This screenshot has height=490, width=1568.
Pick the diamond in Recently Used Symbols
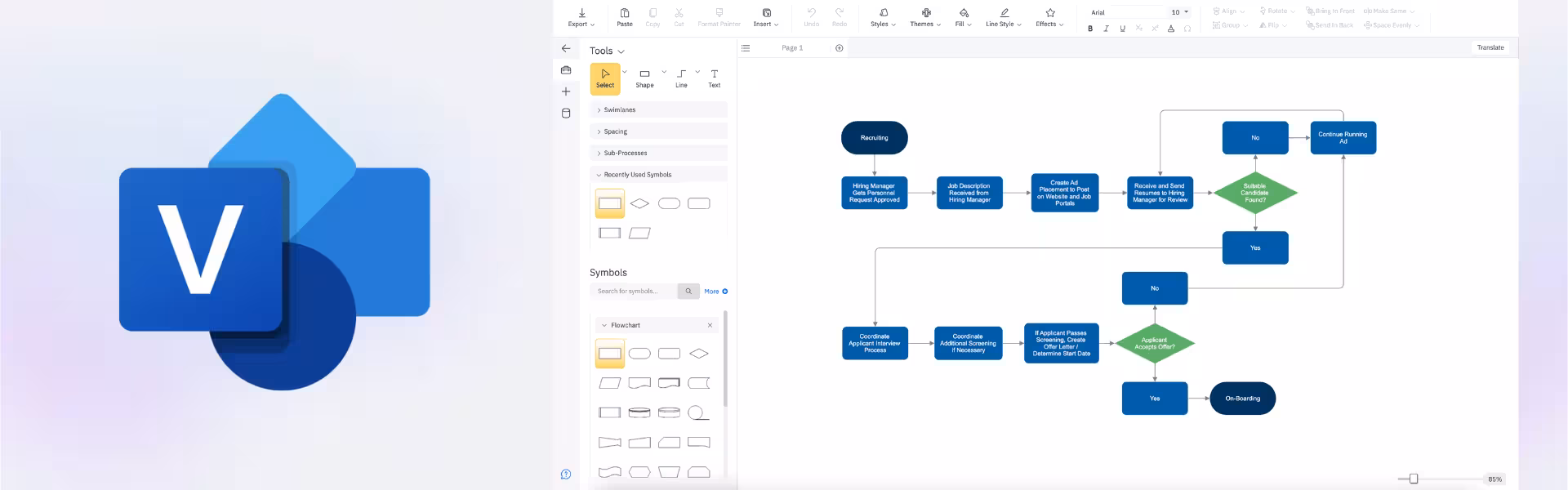(x=639, y=203)
